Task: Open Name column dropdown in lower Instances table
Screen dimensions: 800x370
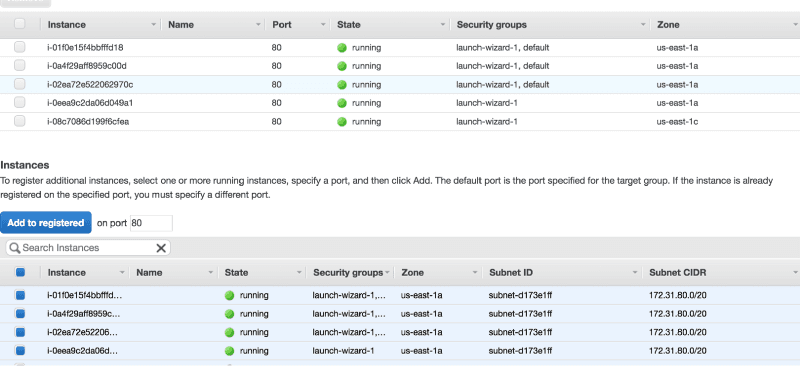Action: (x=210, y=273)
